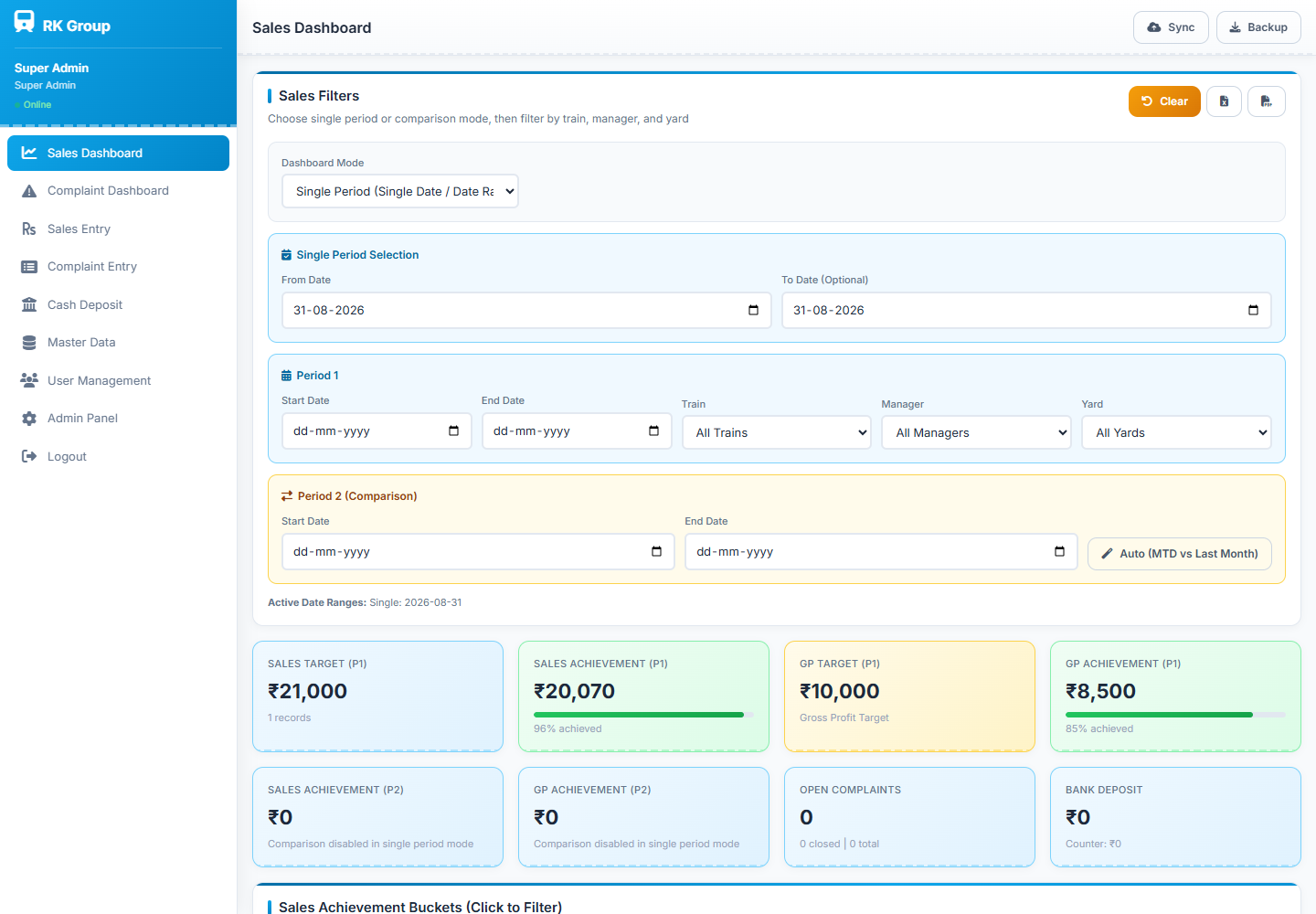Click the ₹8,500 GP Achievement value

coord(1100,691)
